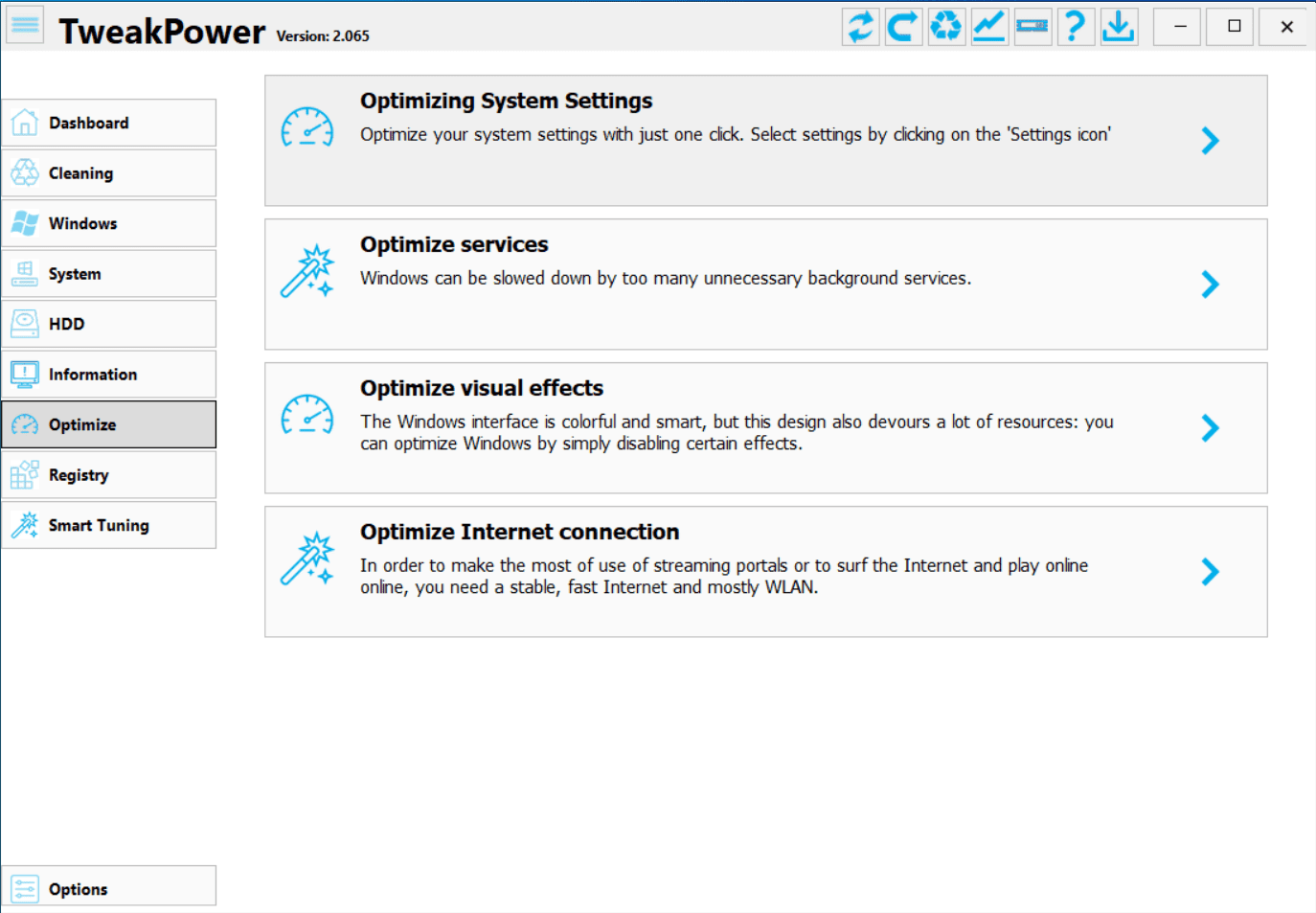The image size is (1316, 913).
Task: Expand Optimize services with its chevron arrow
Action: coord(1211,285)
